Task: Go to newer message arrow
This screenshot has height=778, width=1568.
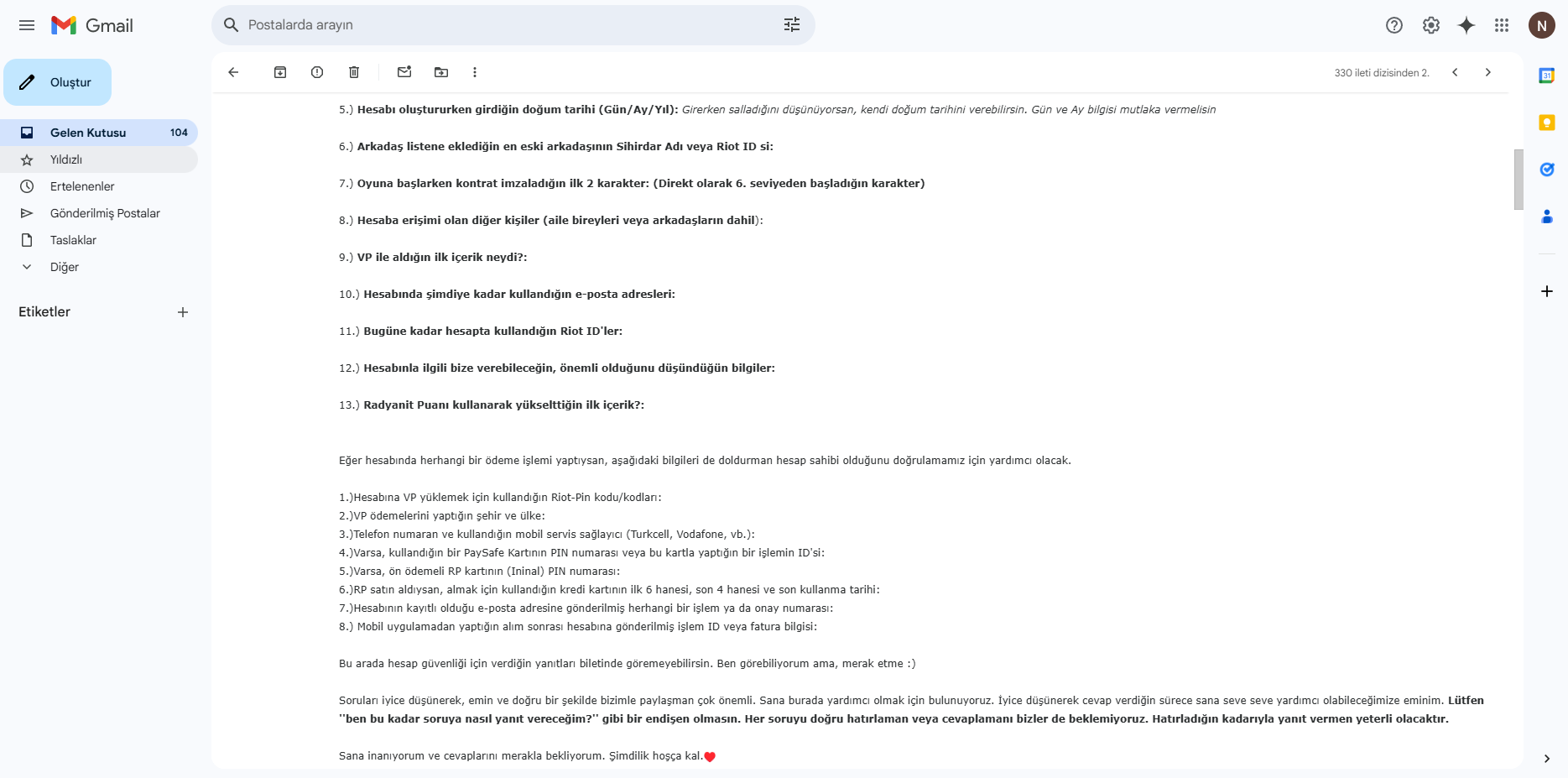Action: click(1455, 72)
